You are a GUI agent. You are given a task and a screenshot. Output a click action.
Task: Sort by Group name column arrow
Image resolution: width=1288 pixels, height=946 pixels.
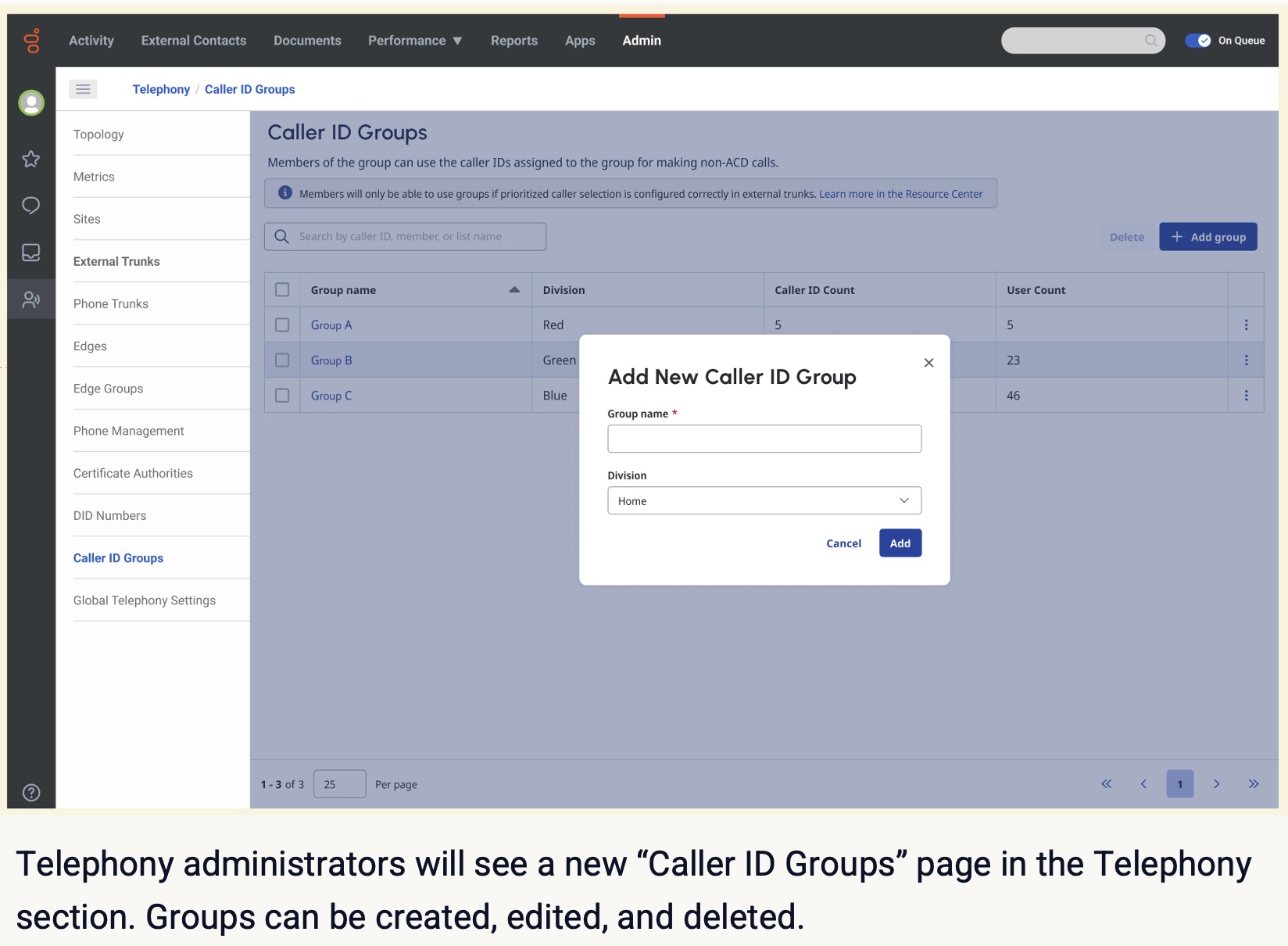514,290
